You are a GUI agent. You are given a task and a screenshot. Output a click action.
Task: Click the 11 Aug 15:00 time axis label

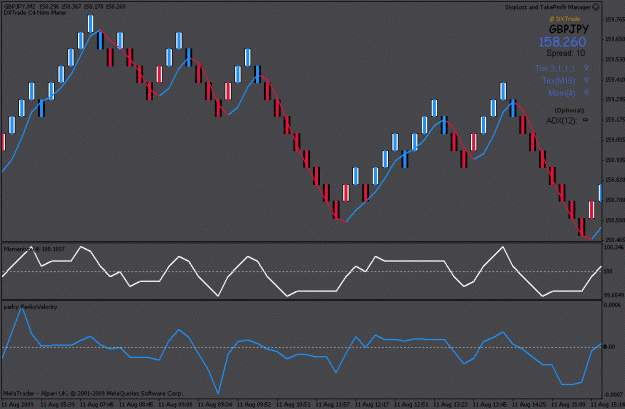point(569,405)
